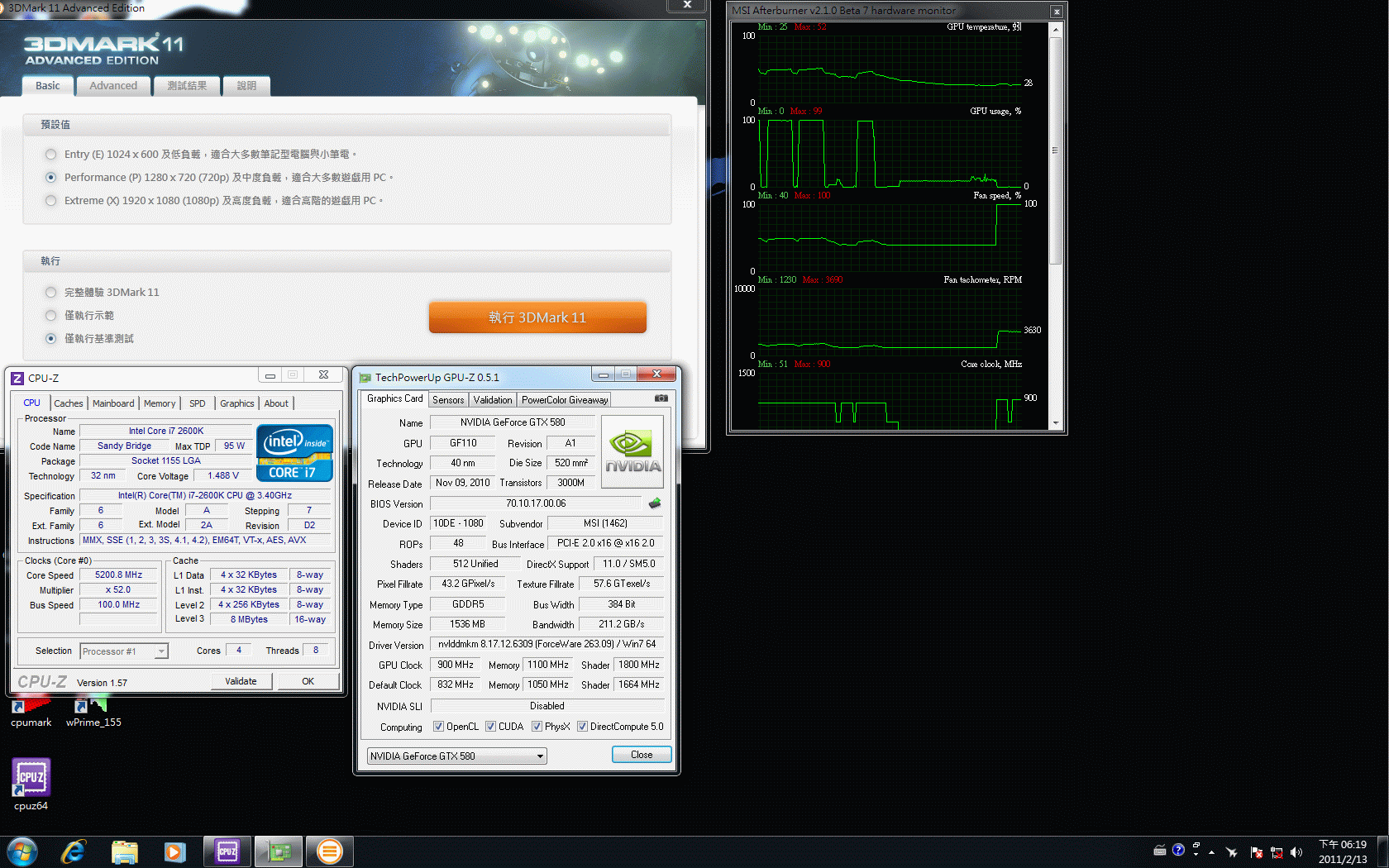Switch to the Graphics tab in CPU-Z
The width and height of the screenshot is (1389, 868).
point(237,403)
